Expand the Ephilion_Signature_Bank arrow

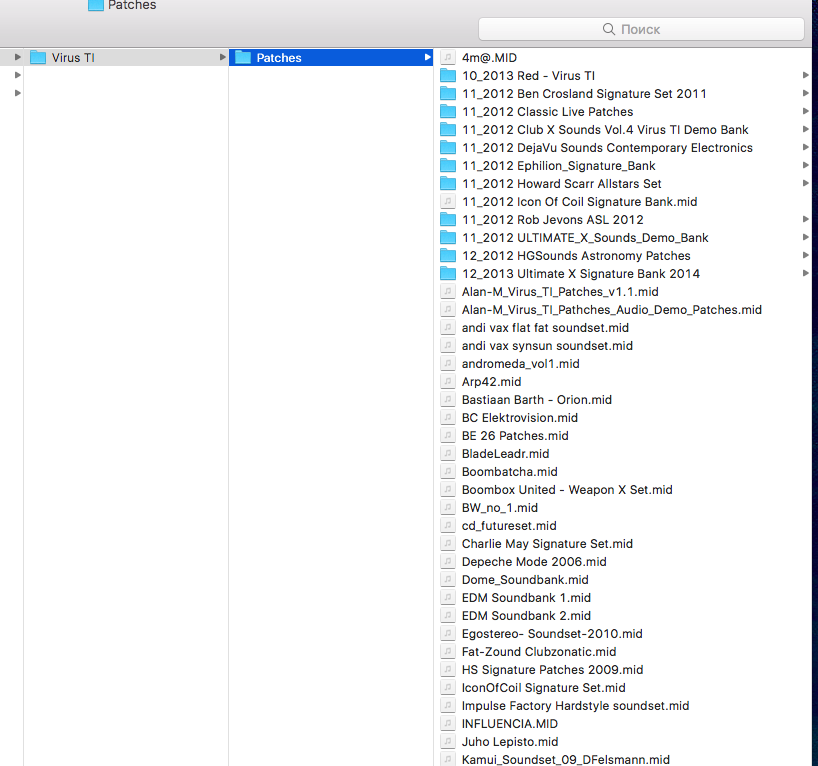click(805, 165)
